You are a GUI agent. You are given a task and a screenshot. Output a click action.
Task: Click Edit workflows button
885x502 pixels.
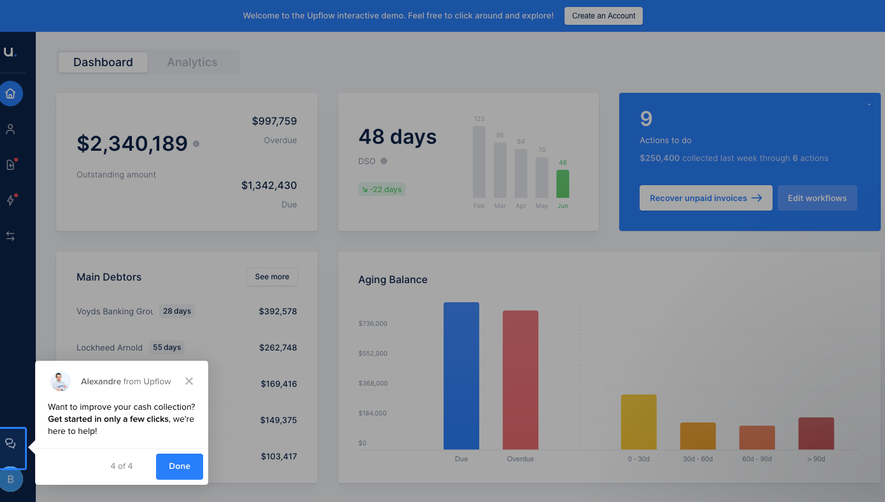817,198
